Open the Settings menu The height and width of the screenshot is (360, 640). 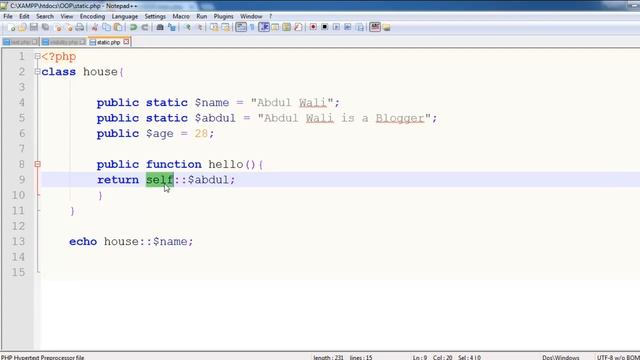coord(155,16)
